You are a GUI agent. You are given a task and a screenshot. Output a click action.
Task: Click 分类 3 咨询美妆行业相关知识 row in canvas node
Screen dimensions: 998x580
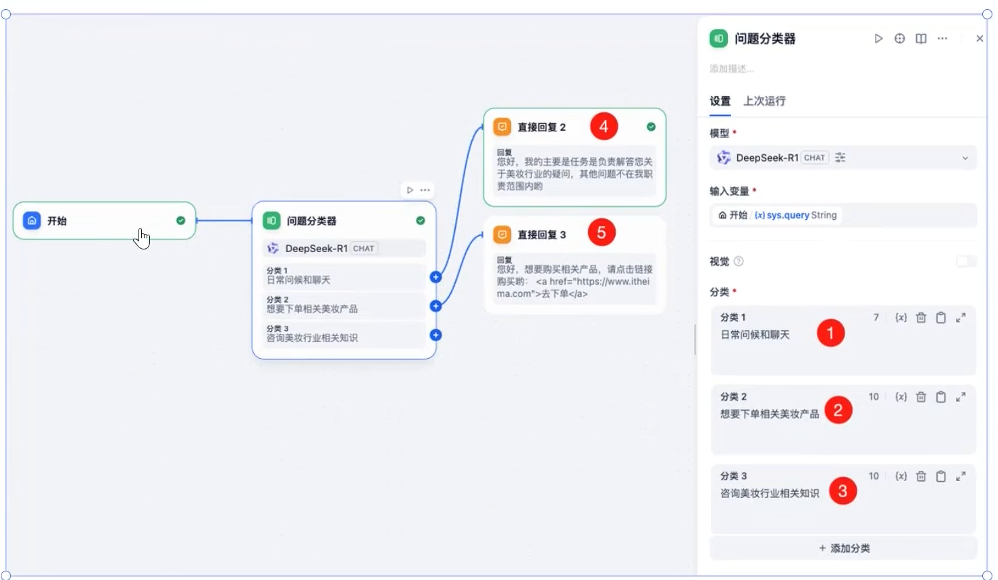coord(344,334)
